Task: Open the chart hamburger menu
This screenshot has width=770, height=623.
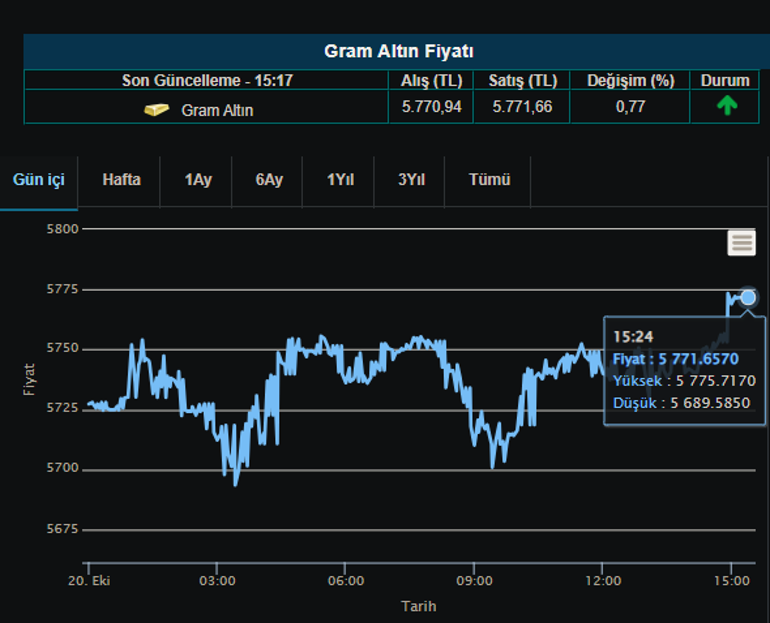Action: click(x=741, y=242)
